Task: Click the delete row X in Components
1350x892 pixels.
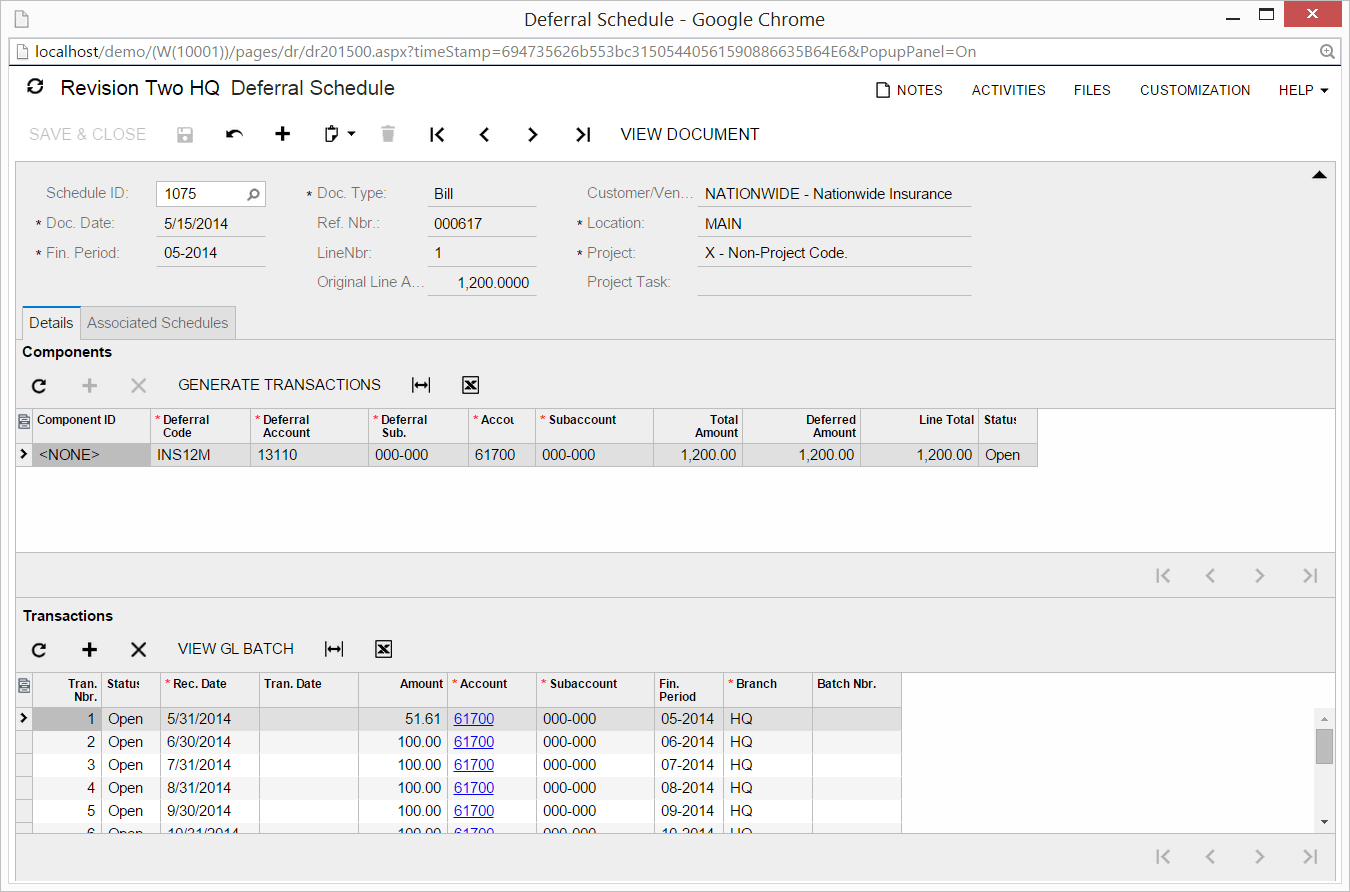Action: tap(139, 385)
